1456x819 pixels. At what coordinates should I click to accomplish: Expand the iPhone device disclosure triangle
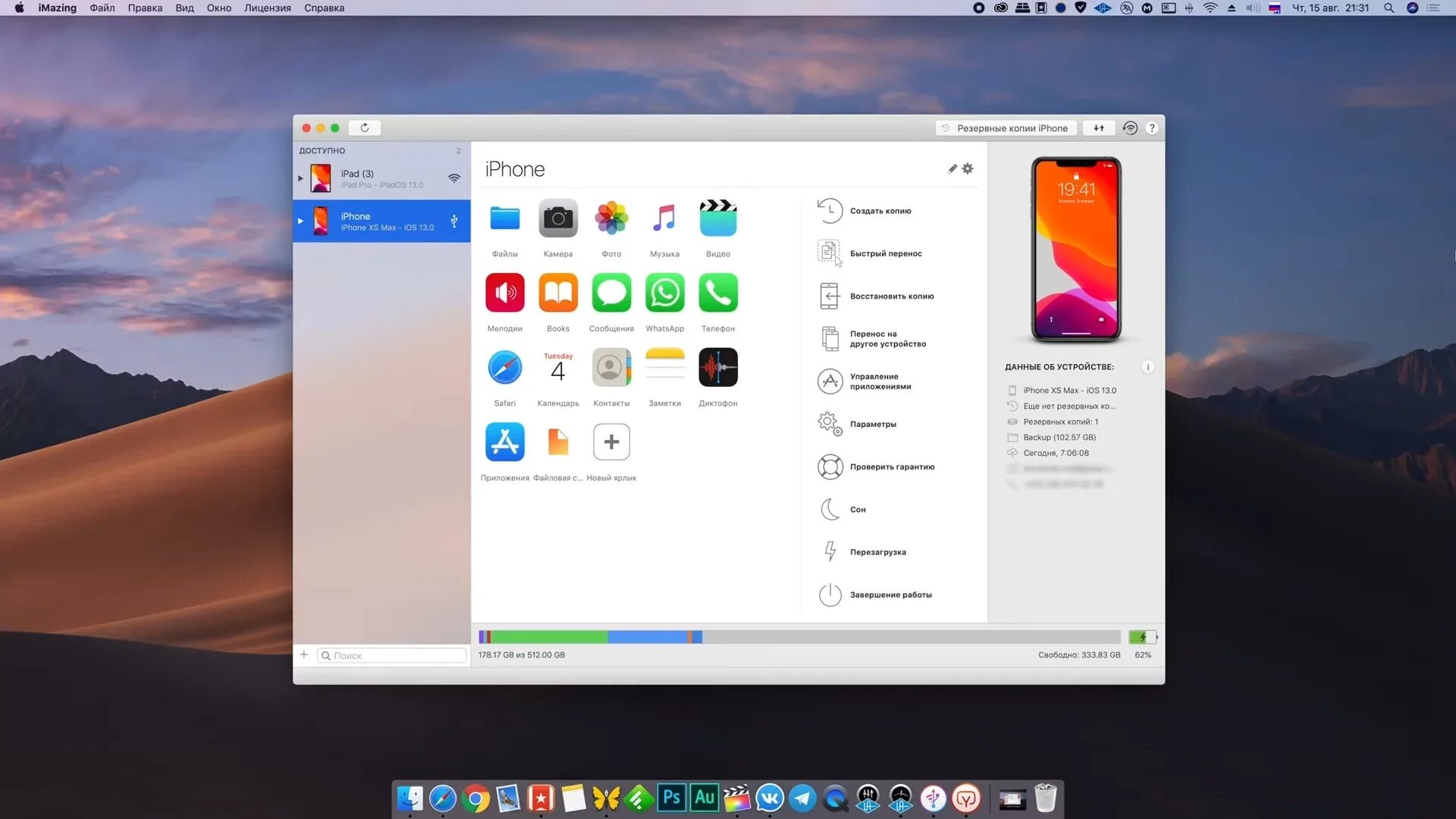coord(300,221)
